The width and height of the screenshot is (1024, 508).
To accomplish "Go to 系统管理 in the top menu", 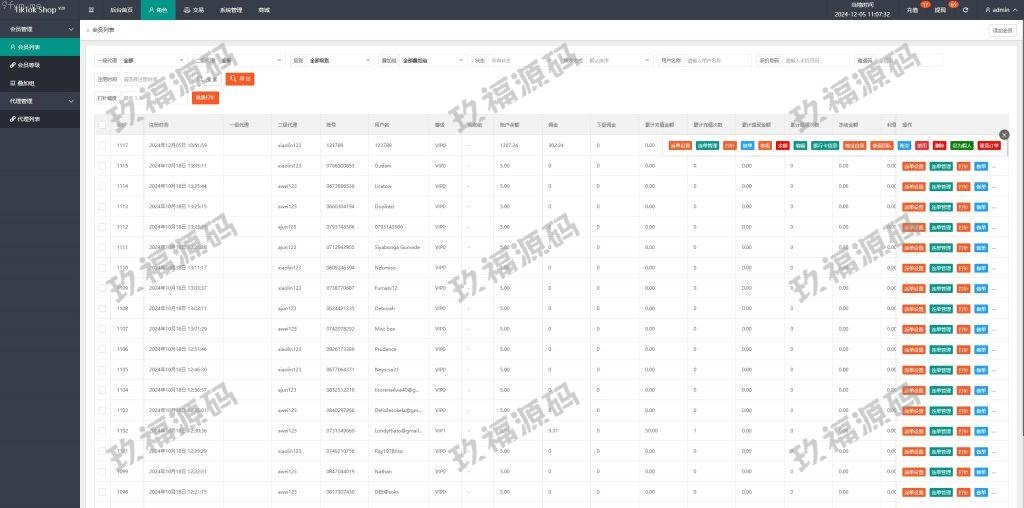I will [231, 9].
